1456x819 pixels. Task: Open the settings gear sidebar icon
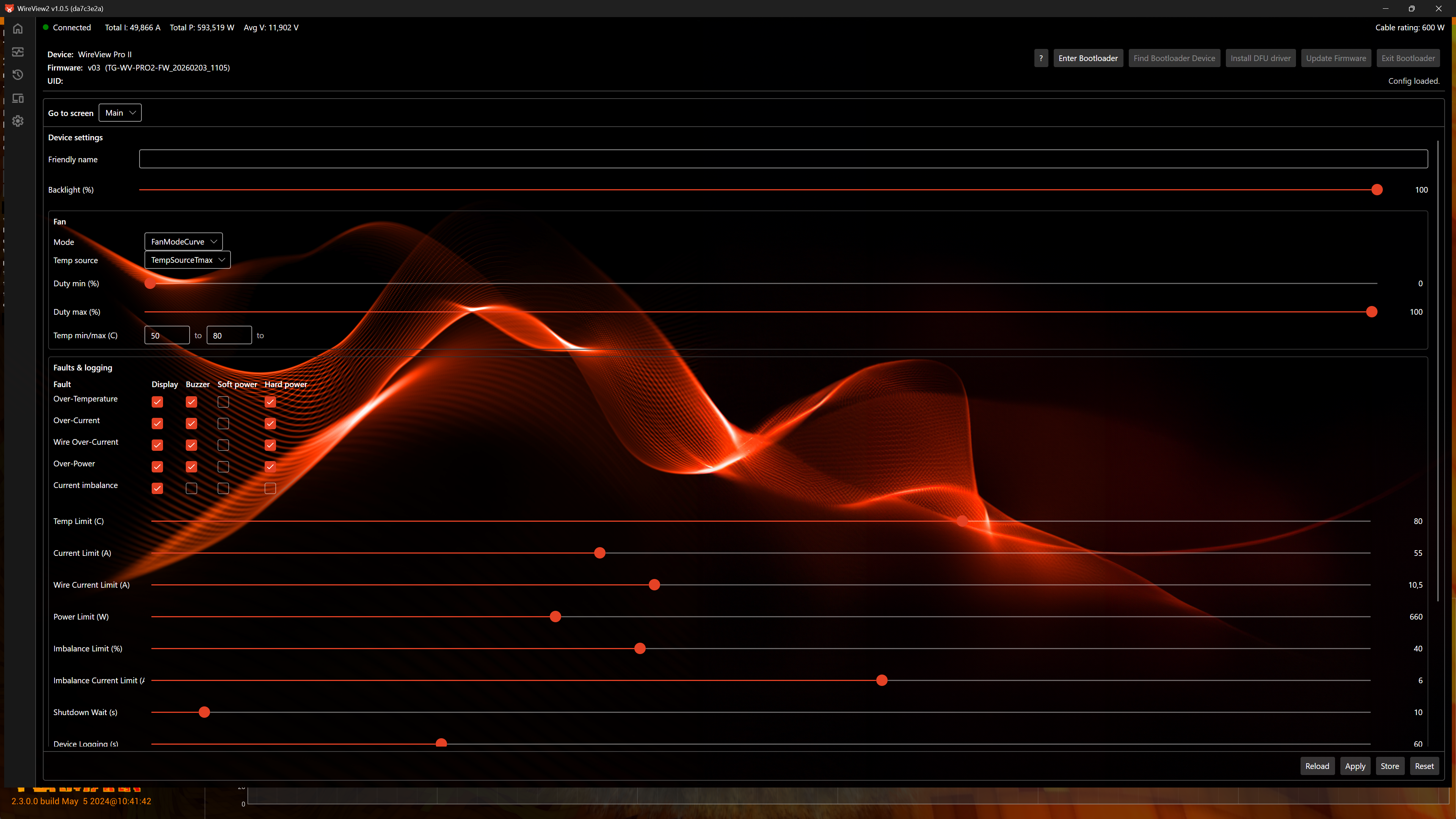click(x=18, y=121)
